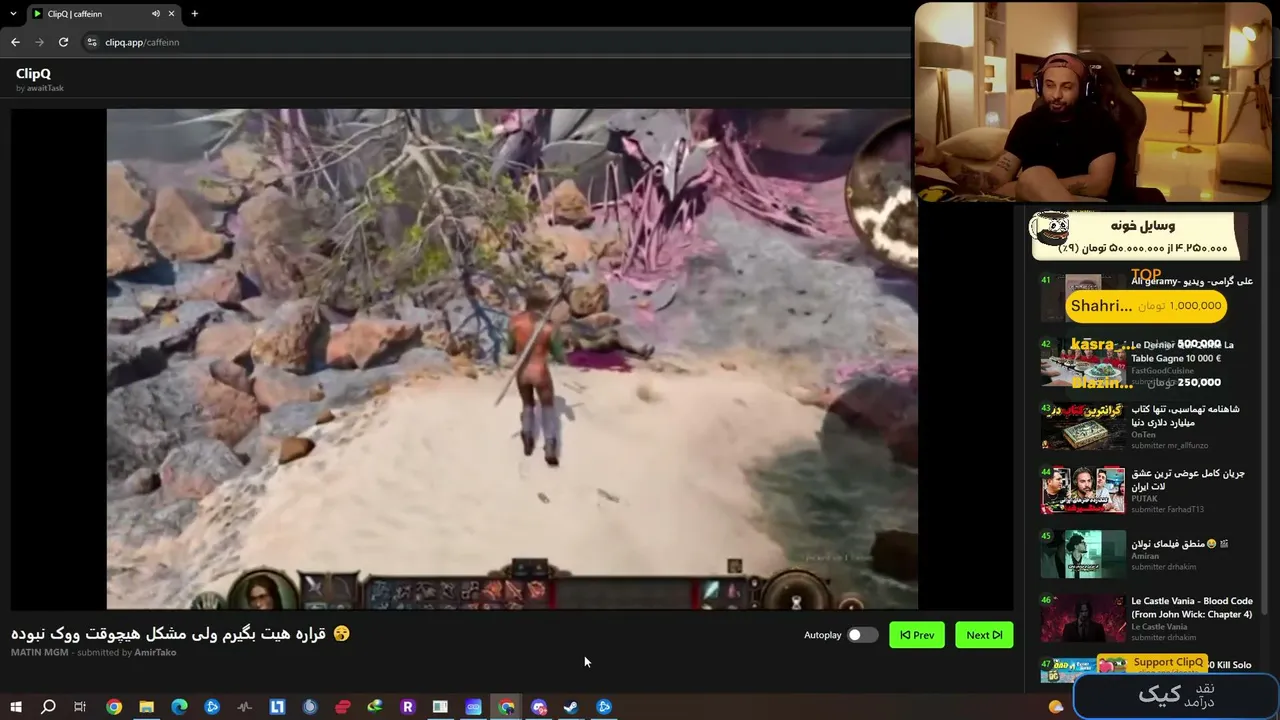1280x720 pixels.
Task: Close the ClipQ | caffeinn tab
Action: pyautogui.click(x=172, y=14)
